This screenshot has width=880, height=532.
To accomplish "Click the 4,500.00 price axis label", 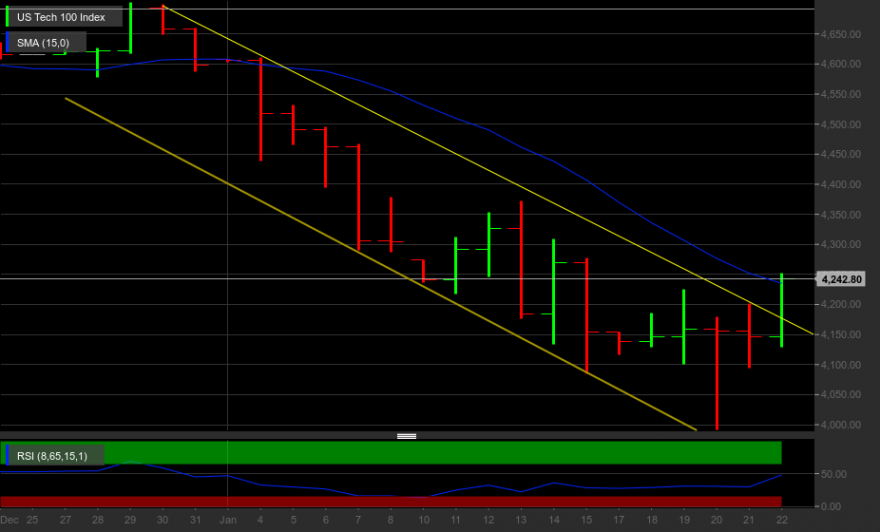I will 840,125.
